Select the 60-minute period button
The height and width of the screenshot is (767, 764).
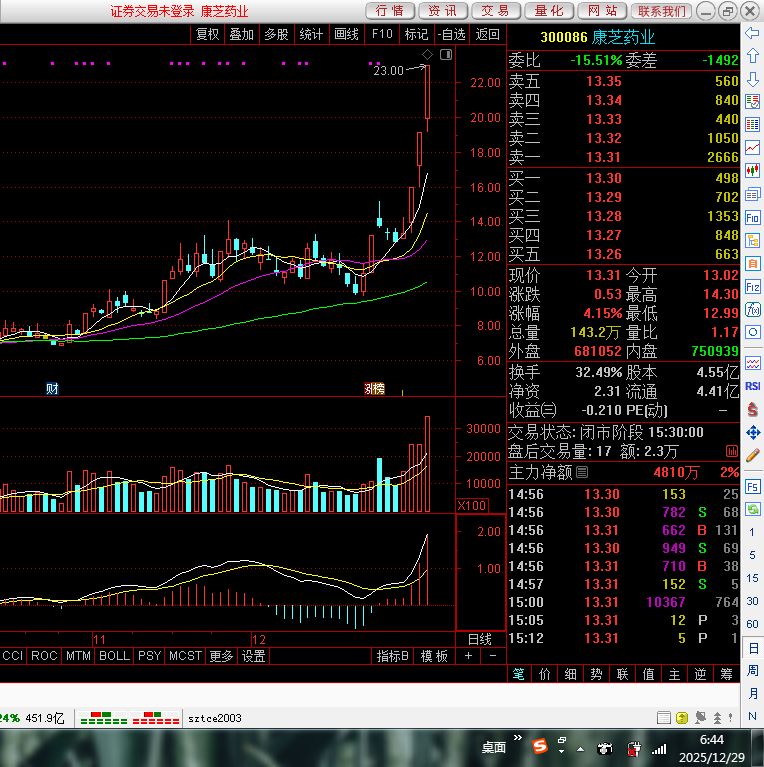tap(752, 624)
